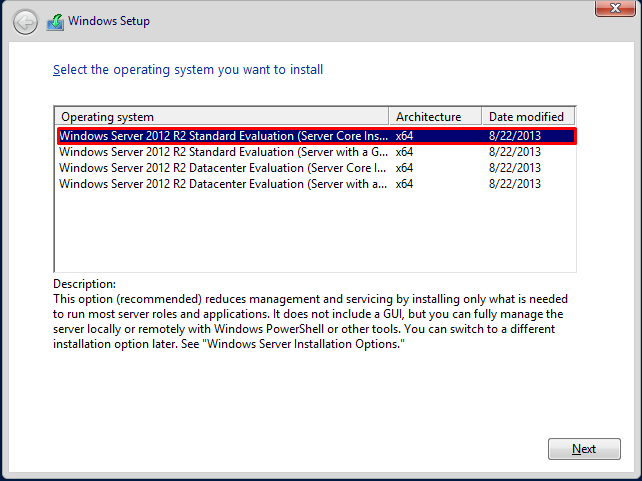Select Datacenter Evaluation Server with a GUI row
The width and height of the screenshot is (642, 481).
click(317, 184)
